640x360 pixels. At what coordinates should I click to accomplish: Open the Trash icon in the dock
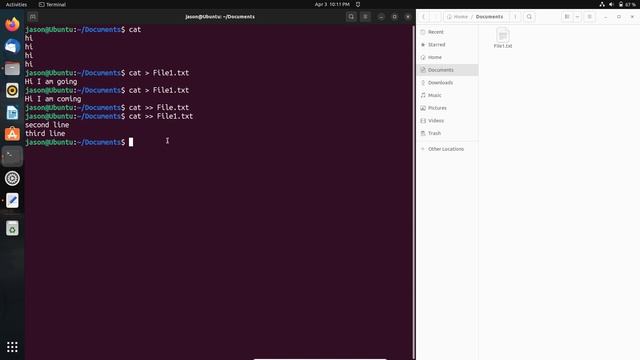pos(12,228)
